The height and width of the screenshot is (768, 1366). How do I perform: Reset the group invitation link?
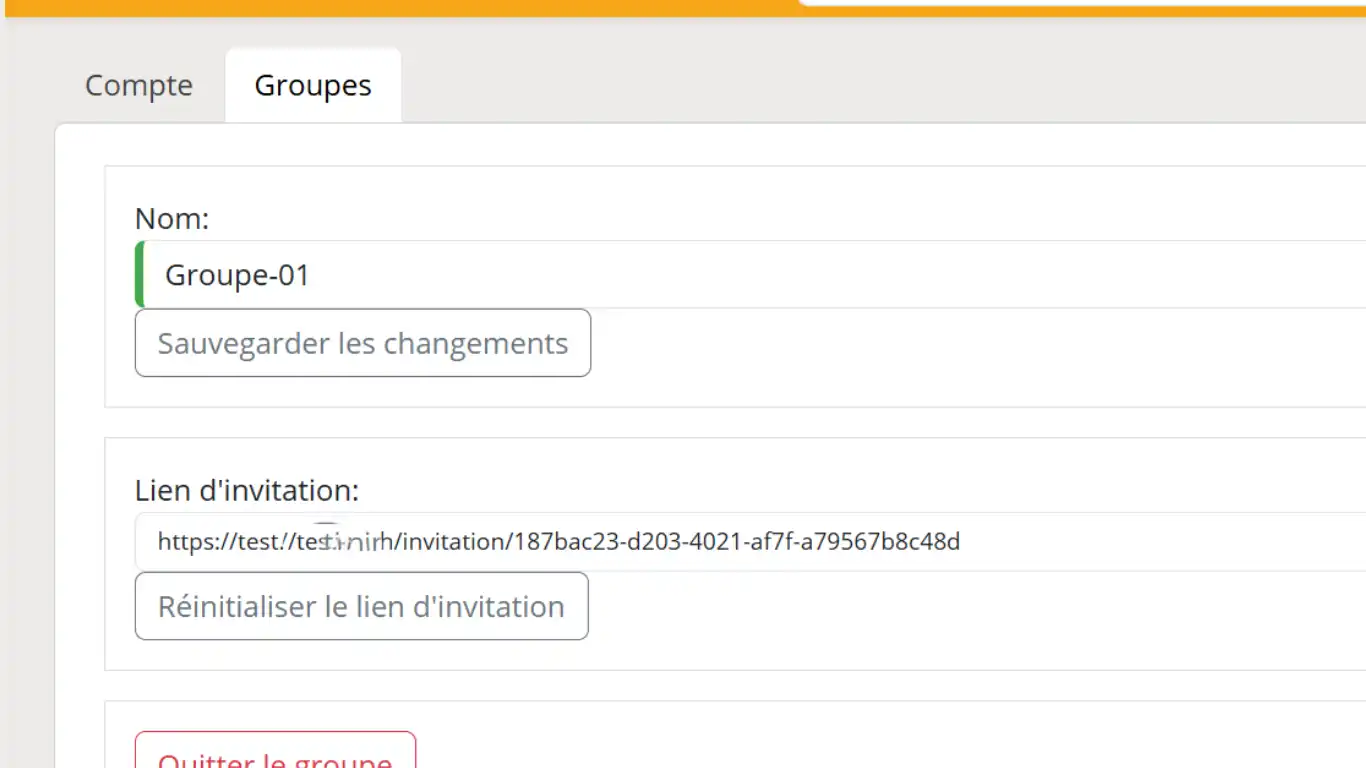tap(360, 606)
